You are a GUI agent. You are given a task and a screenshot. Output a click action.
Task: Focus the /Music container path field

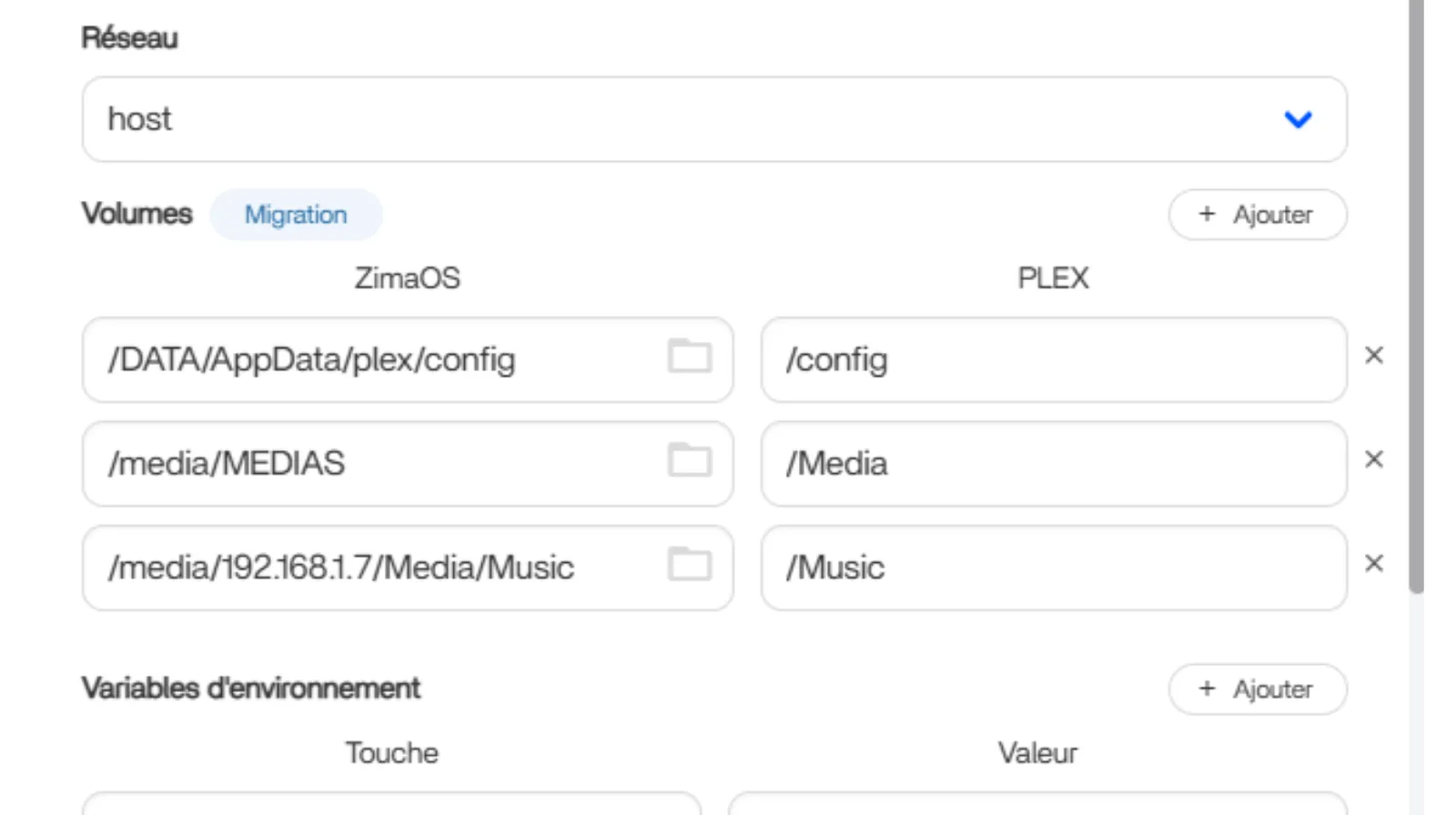coord(1053,568)
